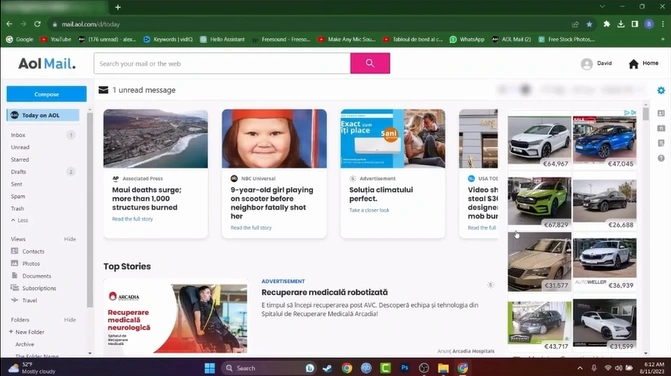Screen dimensions: 671x376
Task: Click the search mail input field
Action: click(x=222, y=63)
